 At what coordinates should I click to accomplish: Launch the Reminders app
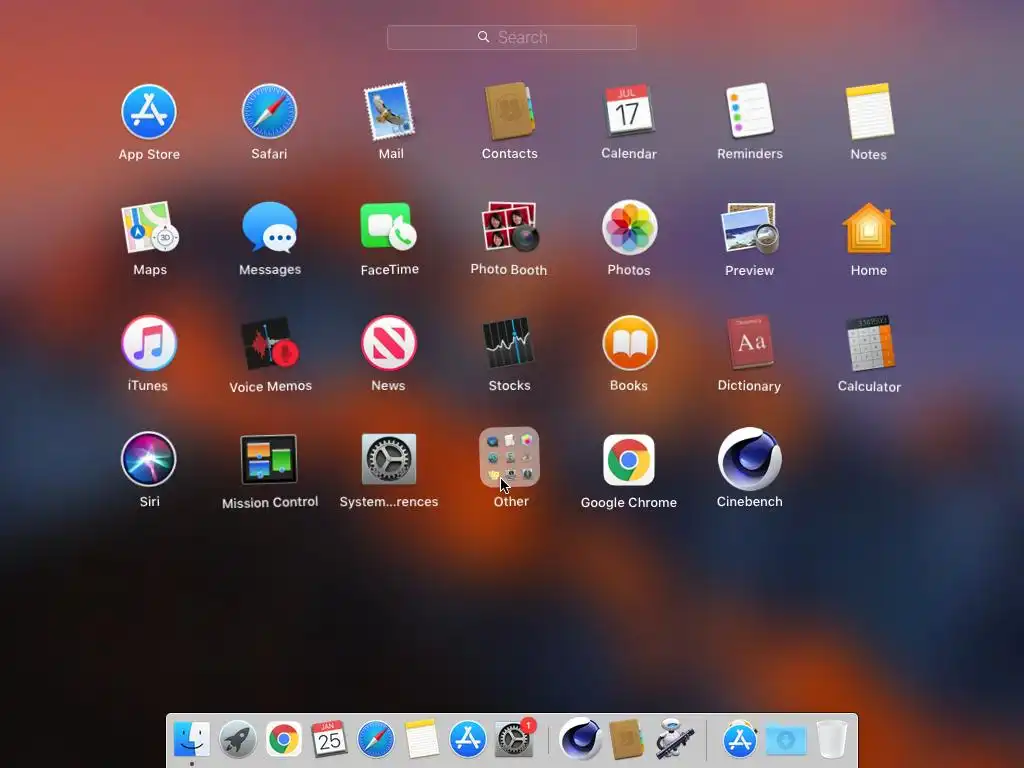tap(750, 110)
